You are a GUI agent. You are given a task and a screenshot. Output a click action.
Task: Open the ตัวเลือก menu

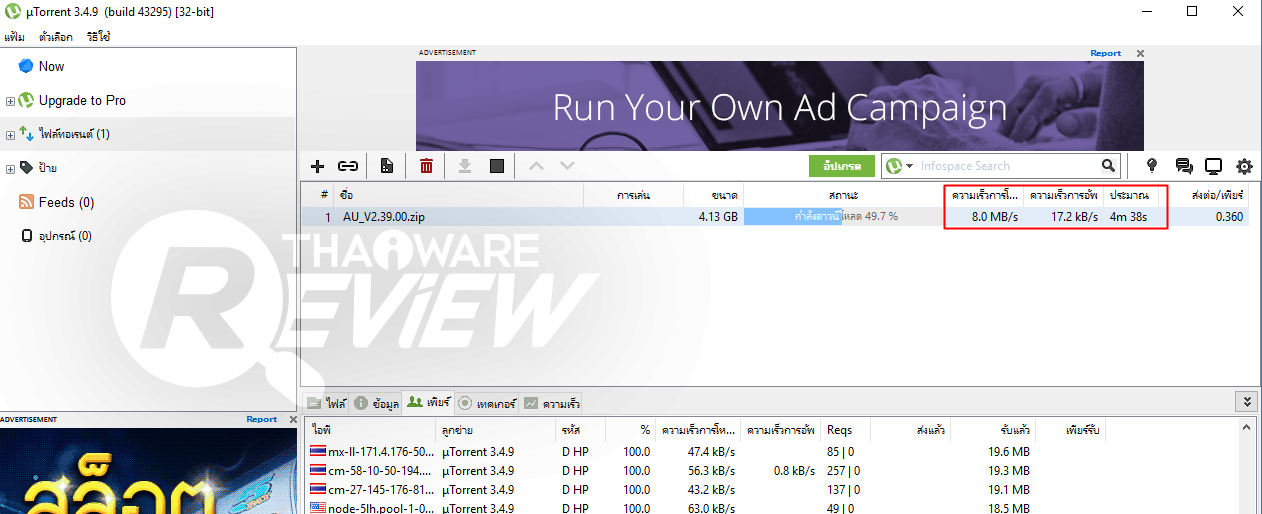click(56, 37)
